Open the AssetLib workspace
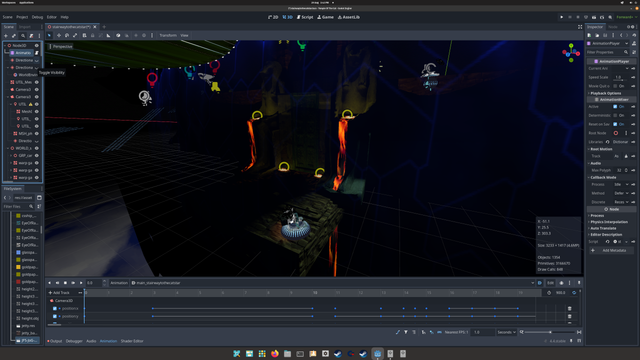The width and height of the screenshot is (640, 360). pyautogui.click(x=349, y=17)
